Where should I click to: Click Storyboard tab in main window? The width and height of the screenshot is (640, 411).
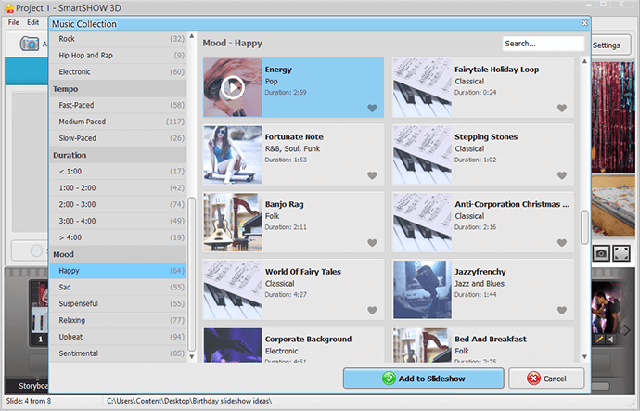[x=33, y=386]
